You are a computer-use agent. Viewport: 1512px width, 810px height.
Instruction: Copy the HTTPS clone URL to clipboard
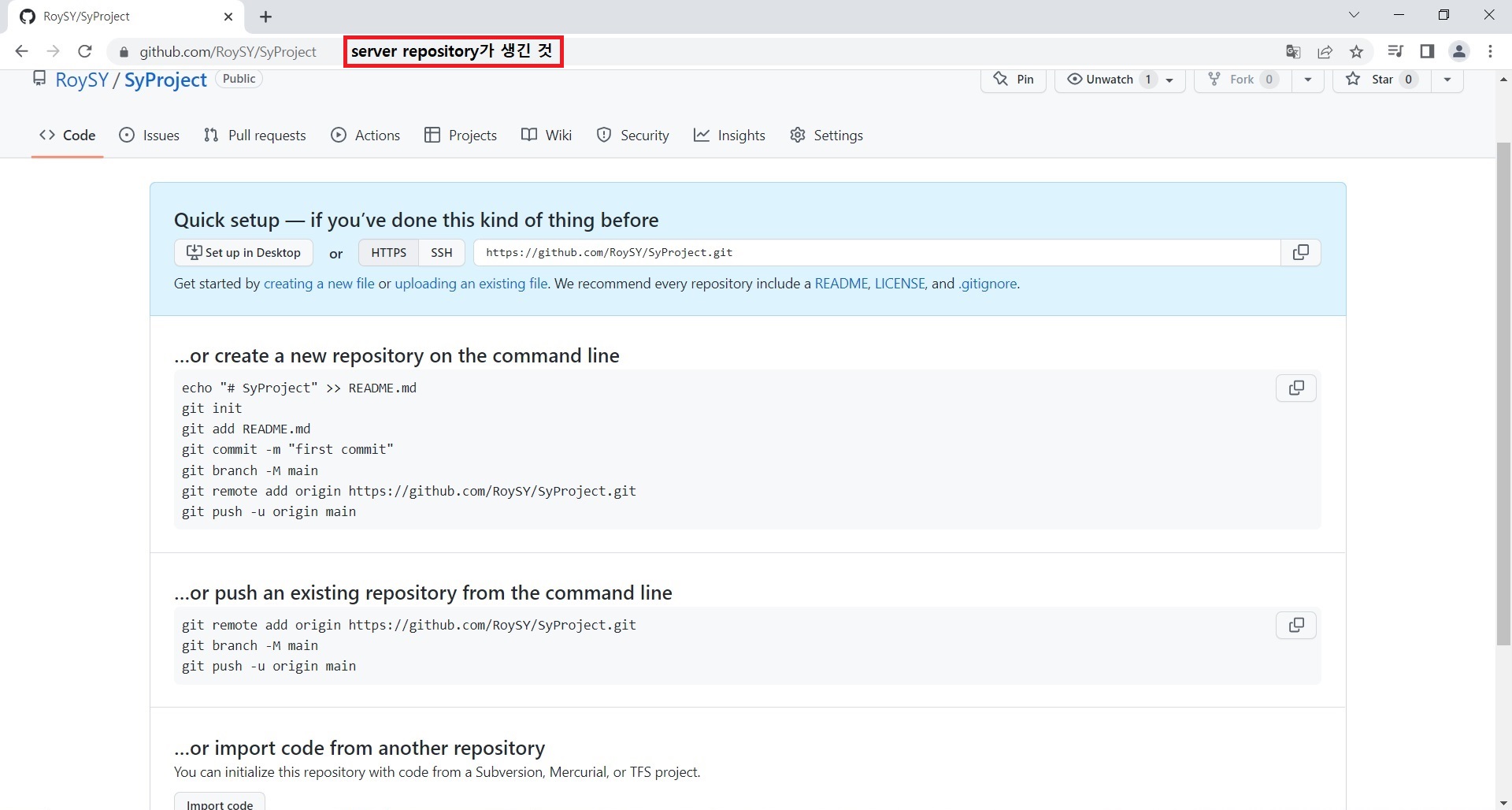(1300, 252)
